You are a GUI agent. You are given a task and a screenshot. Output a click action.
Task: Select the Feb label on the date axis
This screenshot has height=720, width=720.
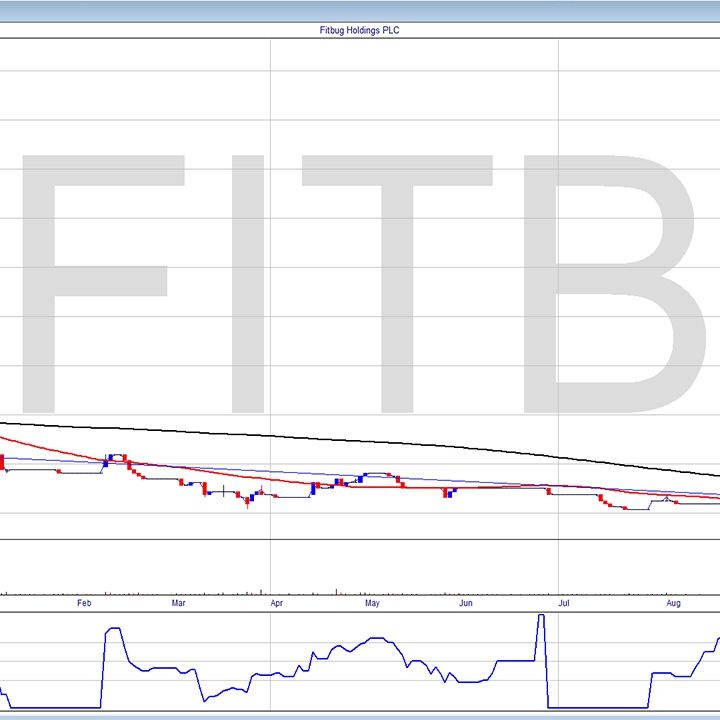(x=83, y=604)
